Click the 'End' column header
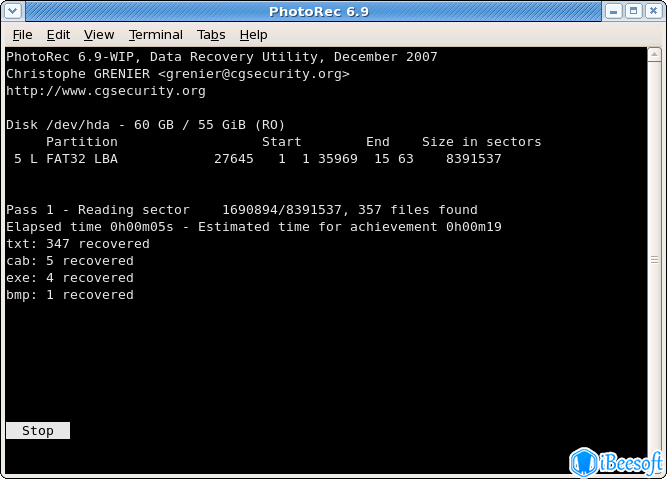 [378, 142]
